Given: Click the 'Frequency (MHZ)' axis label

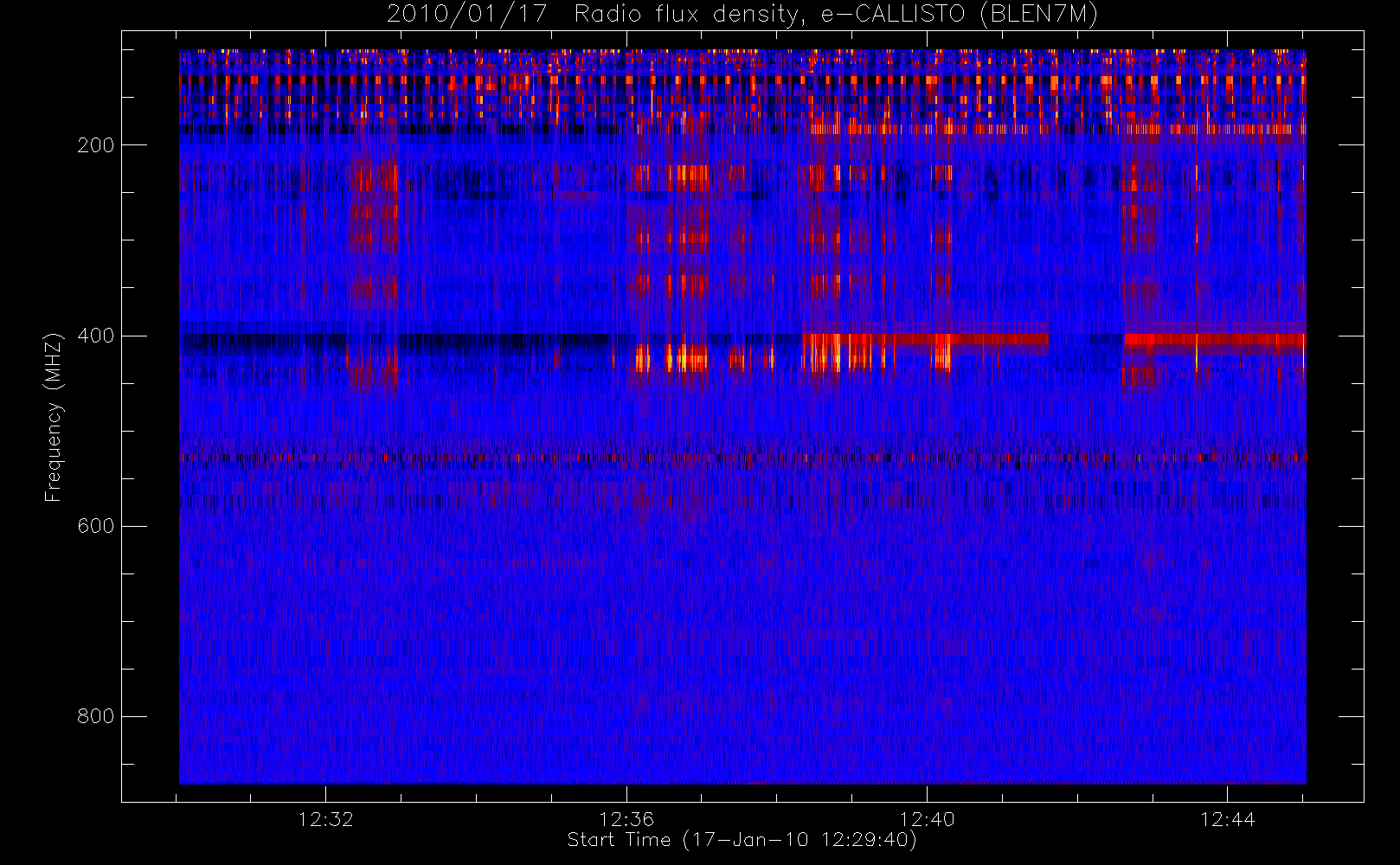Looking at the screenshot, I should pos(54,417).
